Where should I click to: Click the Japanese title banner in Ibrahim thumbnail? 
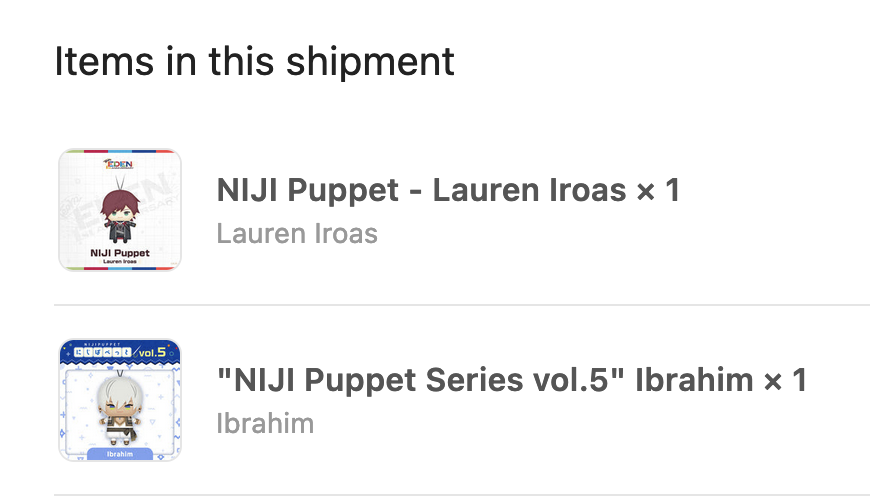tap(103, 352)
